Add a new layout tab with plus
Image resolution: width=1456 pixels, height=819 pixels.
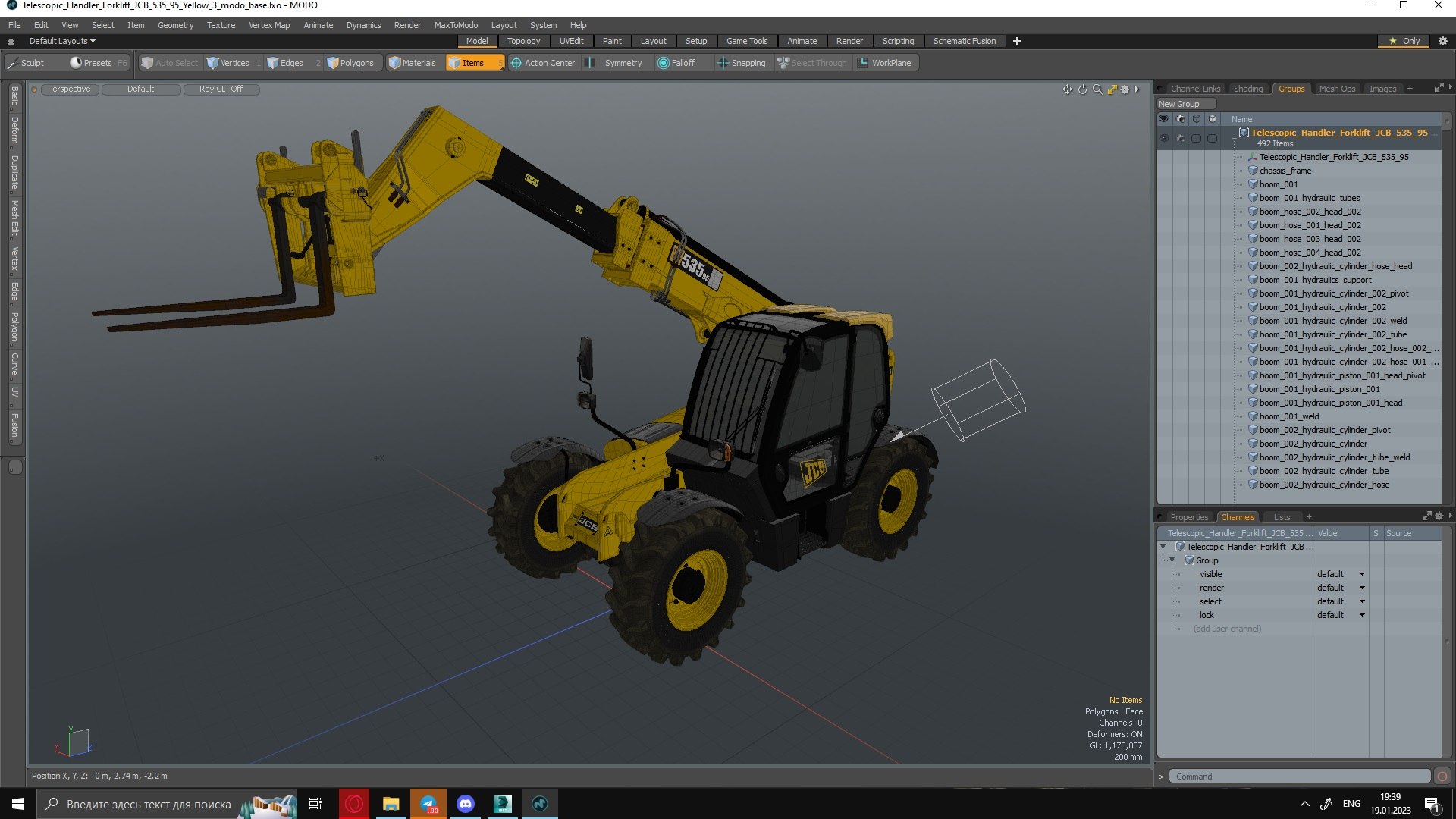1017,41
